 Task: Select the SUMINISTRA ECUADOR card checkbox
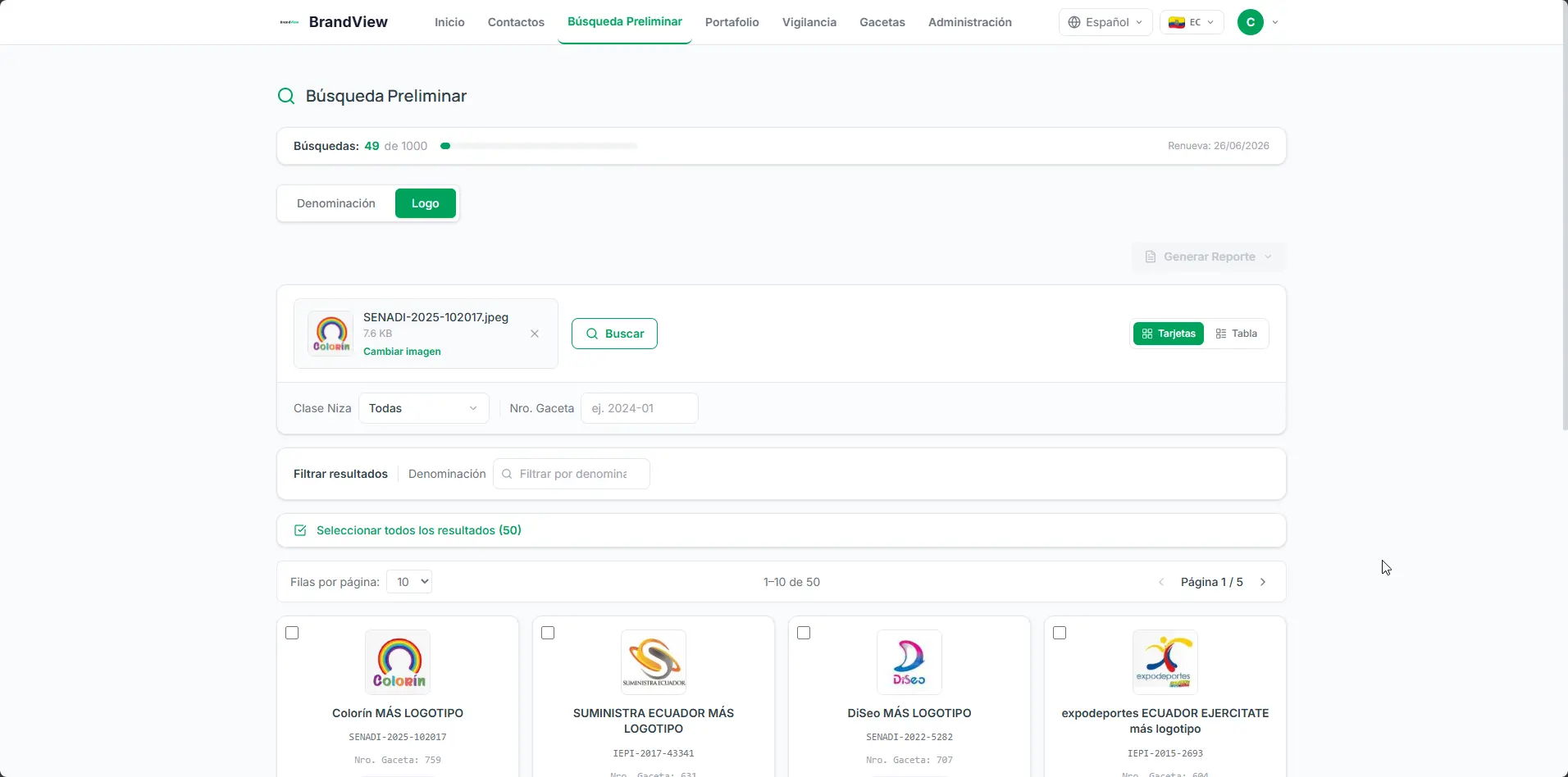click(548, 633)
